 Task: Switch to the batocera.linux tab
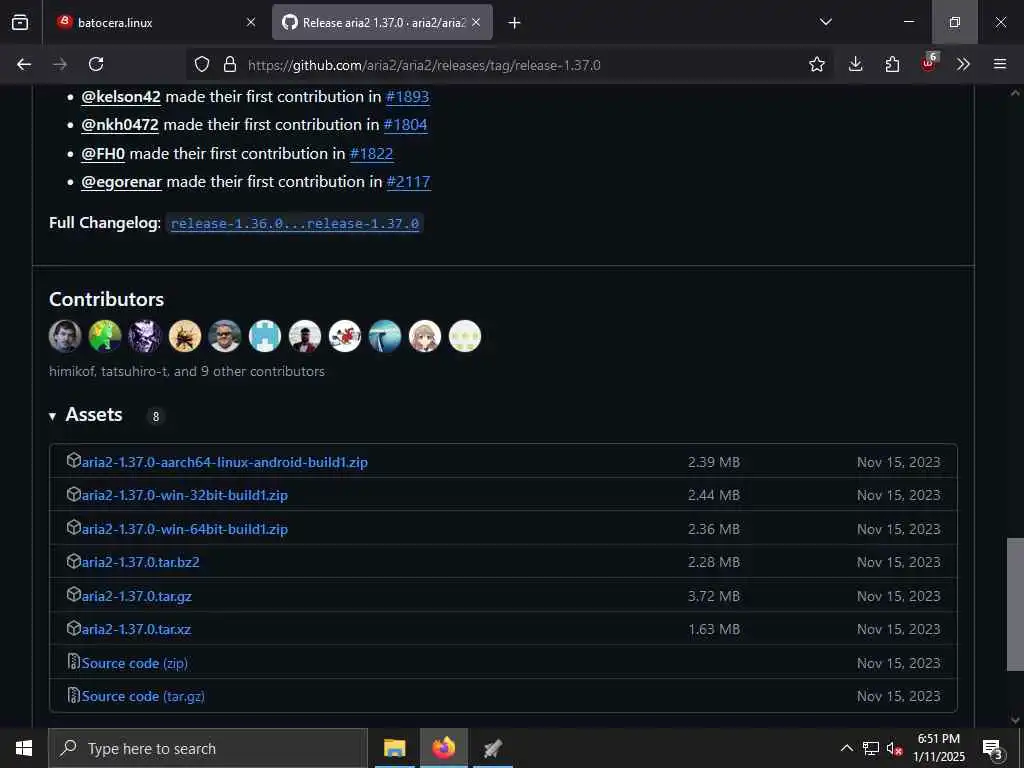[x=155, y=22]
